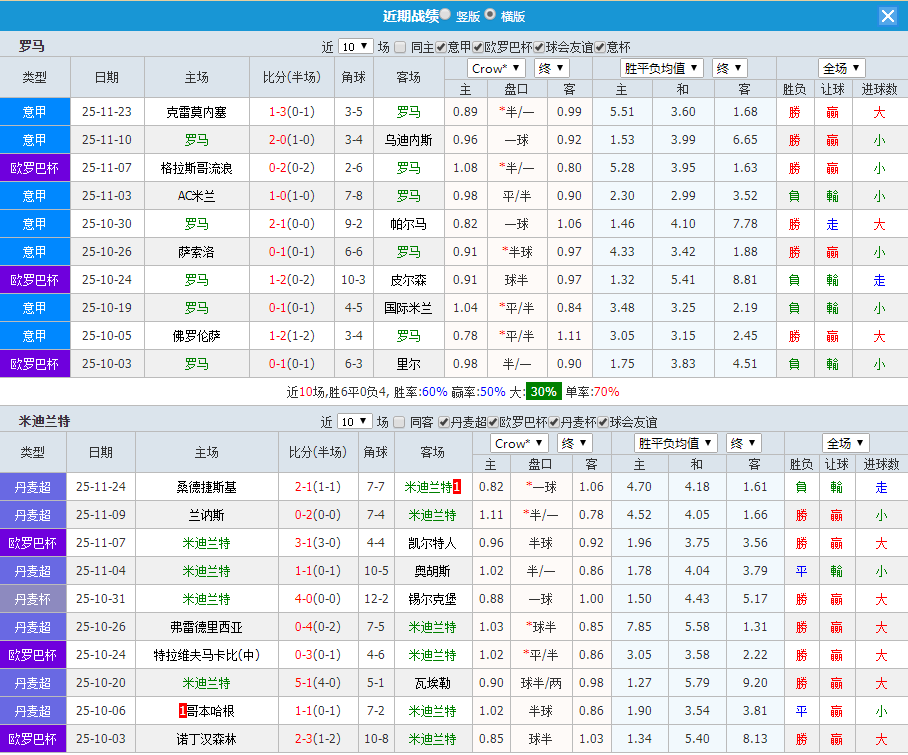Screen dimensions: 908x755
Task: Click the 意甲 league badge on 25-11-23 row
Action: [34, 111]
